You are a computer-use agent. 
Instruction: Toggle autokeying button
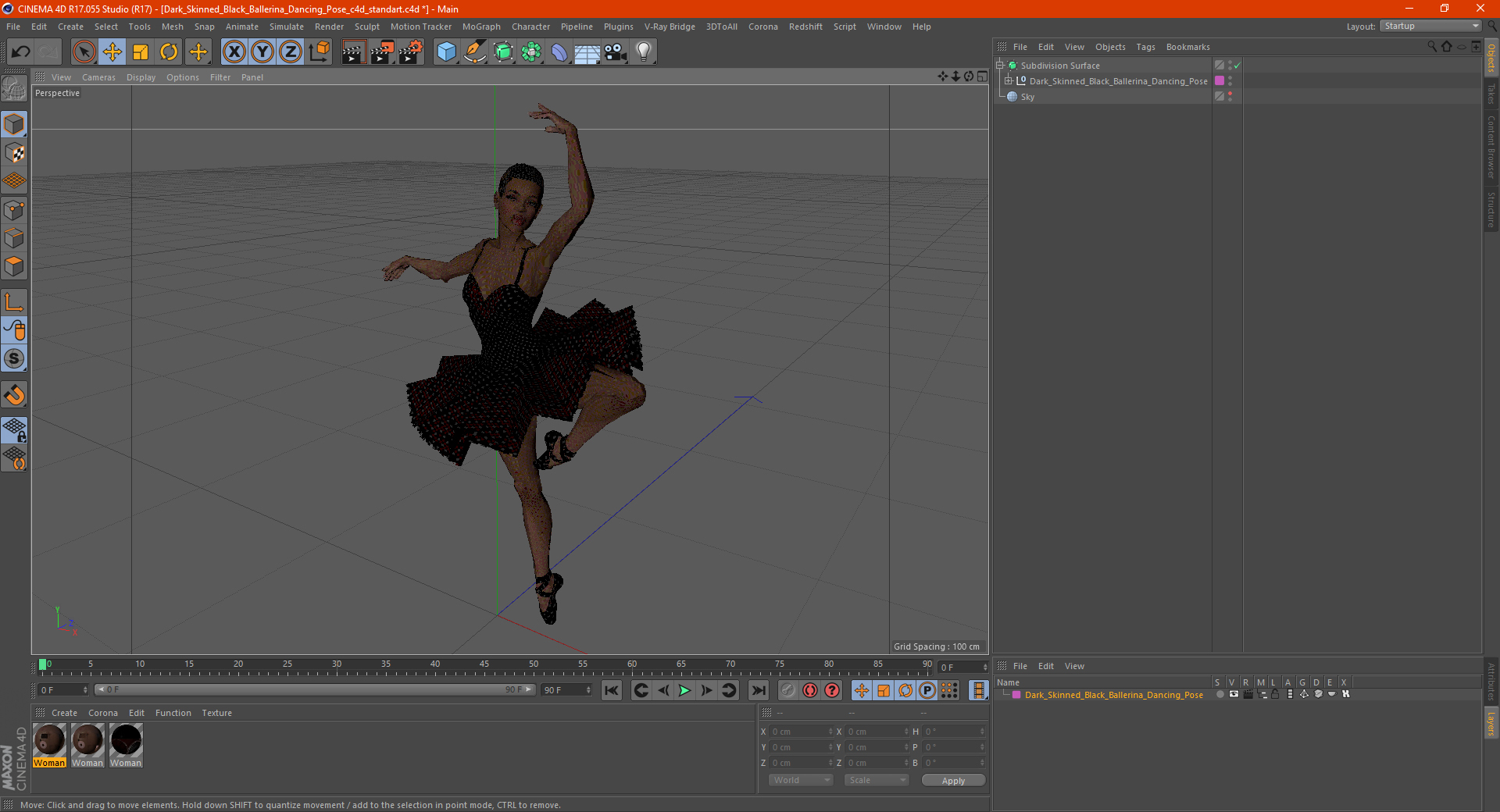810,690
